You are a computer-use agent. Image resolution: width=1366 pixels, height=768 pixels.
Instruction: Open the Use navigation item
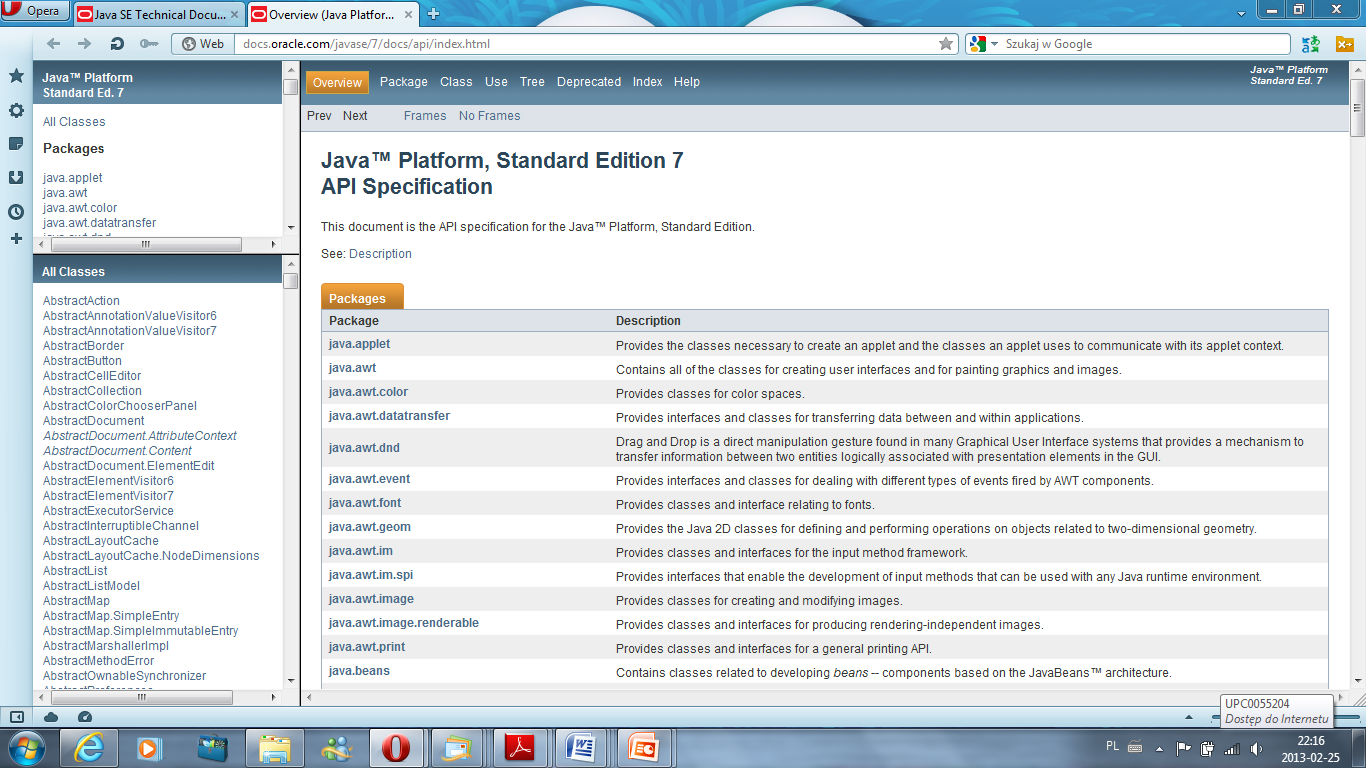[496, 82]
